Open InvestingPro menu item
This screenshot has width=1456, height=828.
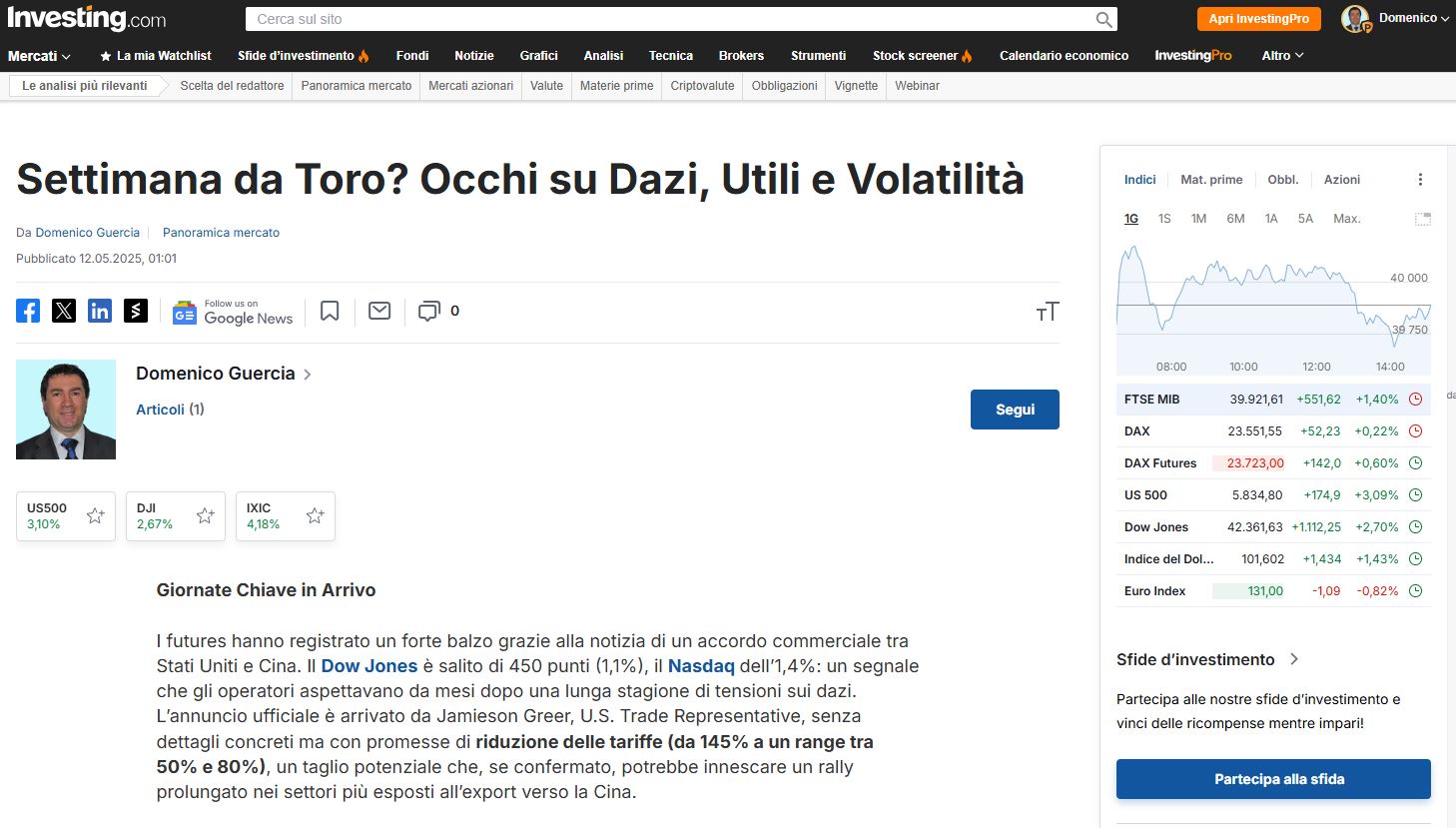[1193, 56]
